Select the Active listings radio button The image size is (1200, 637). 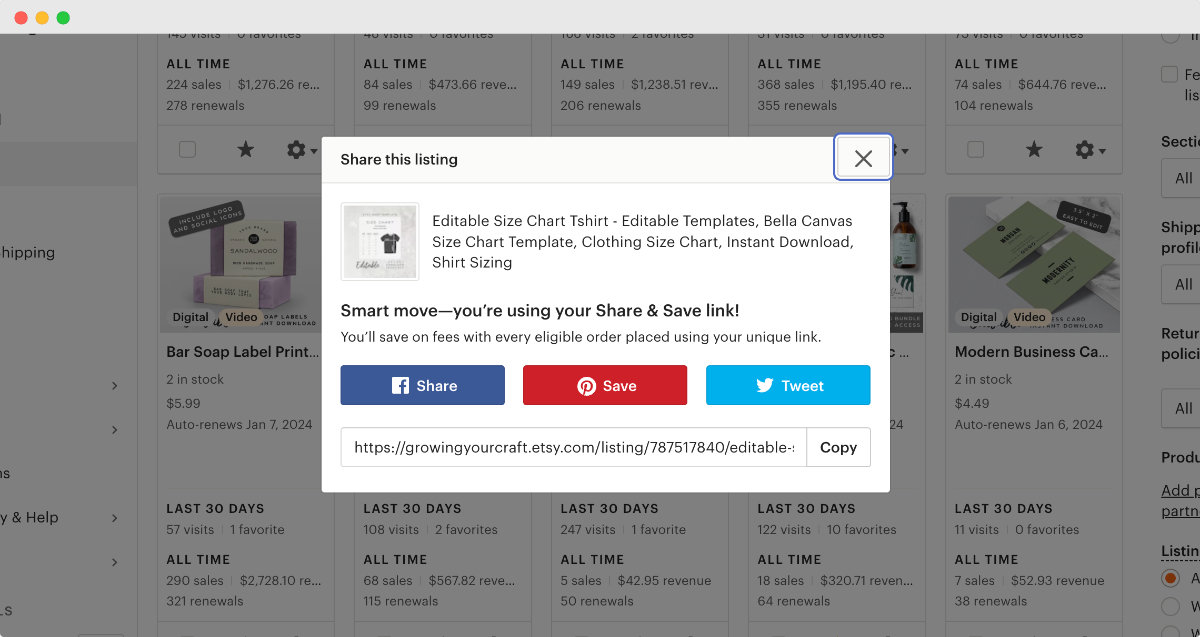click(x=1169, y=578)
